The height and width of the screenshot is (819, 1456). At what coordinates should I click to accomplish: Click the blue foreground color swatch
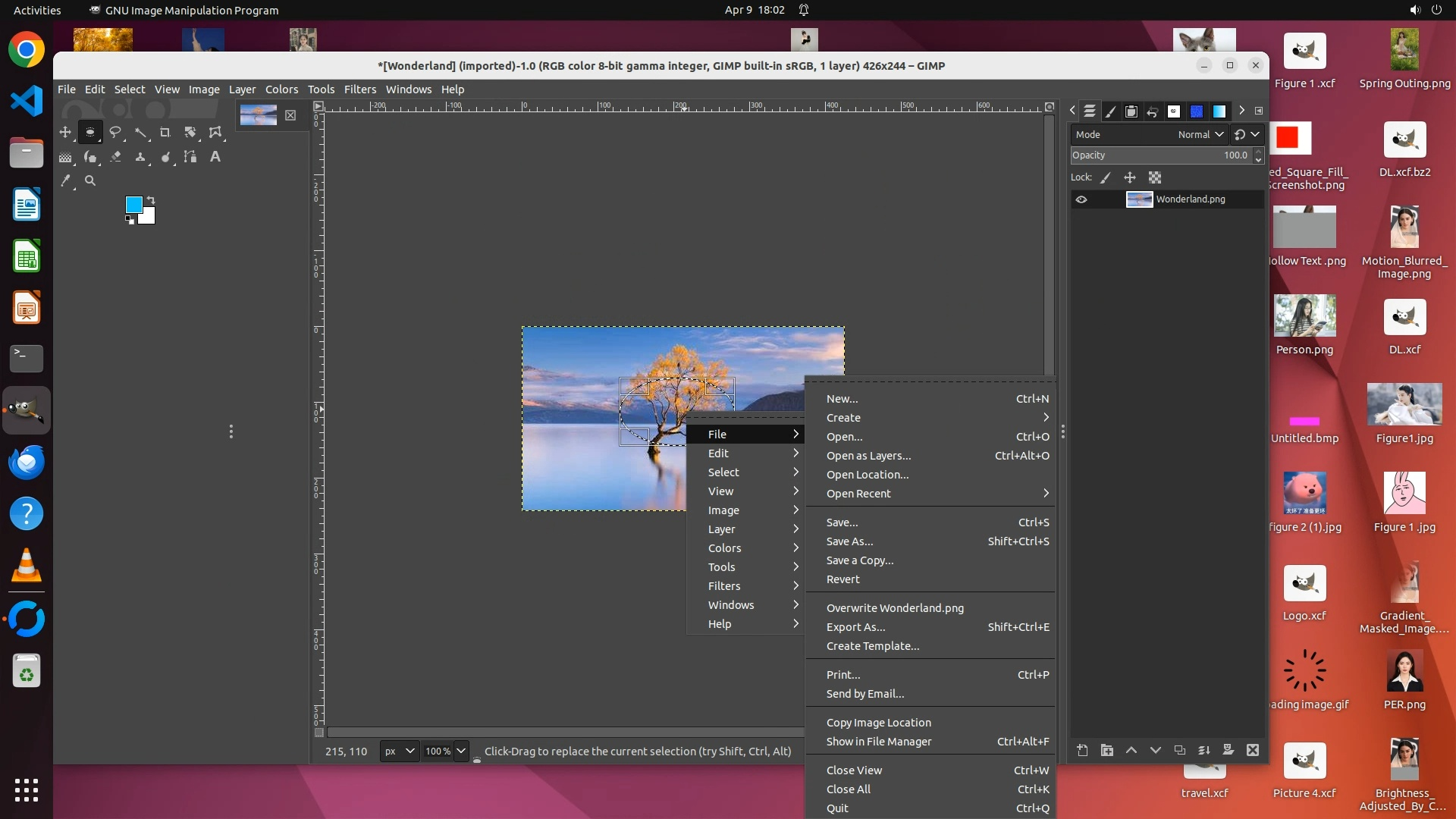[134, 204]
